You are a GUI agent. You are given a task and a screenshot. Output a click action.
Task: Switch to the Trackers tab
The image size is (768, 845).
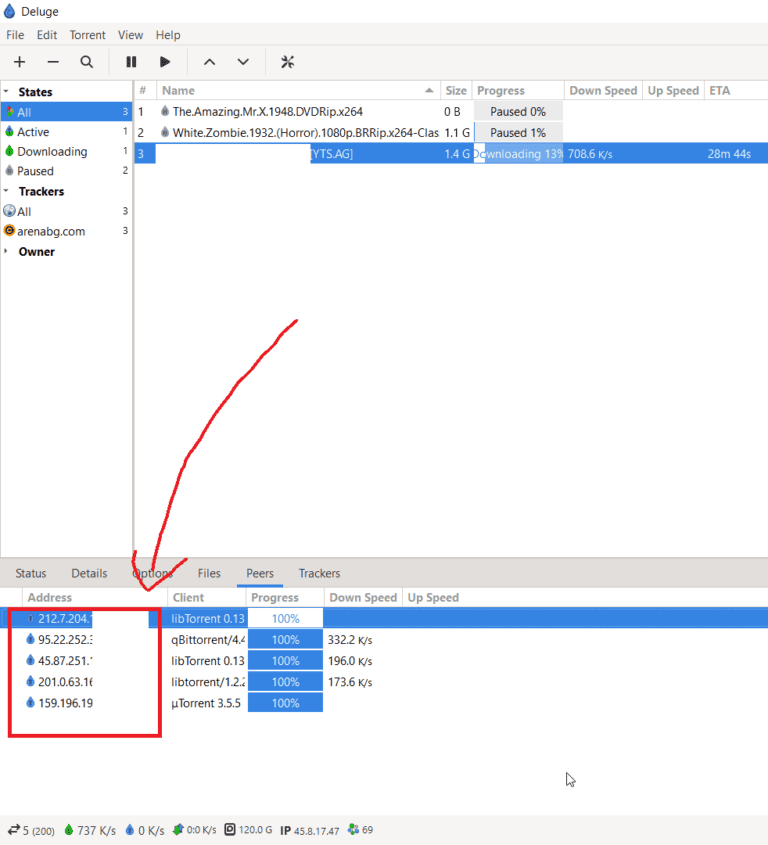click(319, 573)
